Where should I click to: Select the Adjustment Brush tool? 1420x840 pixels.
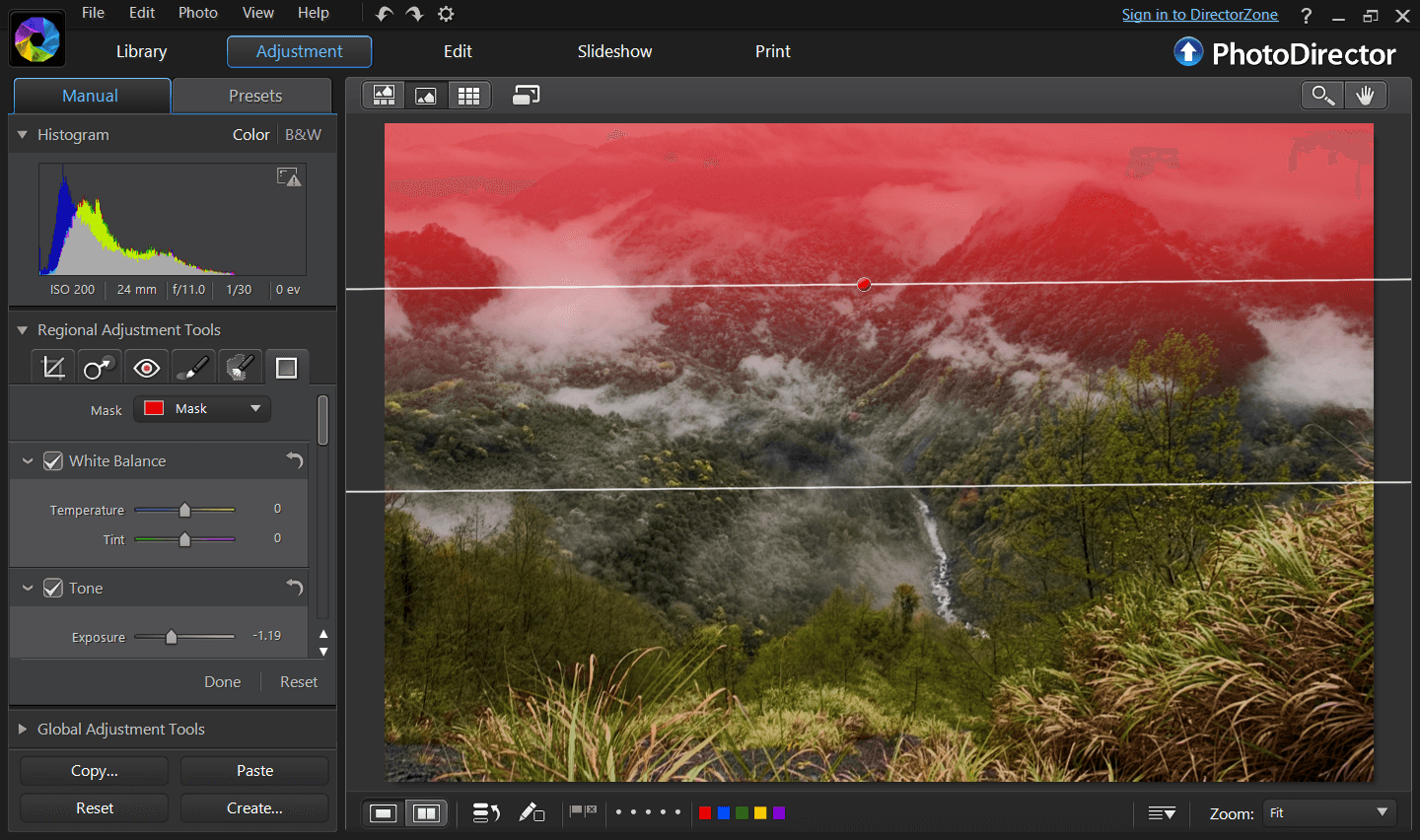(x=193, y=368)
